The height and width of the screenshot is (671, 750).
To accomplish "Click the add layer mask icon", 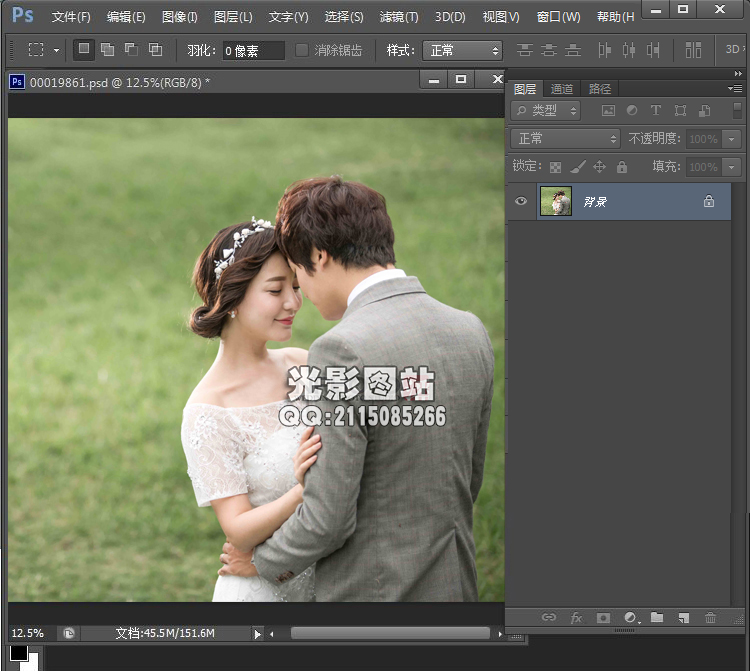I will (x=603, y=618).
